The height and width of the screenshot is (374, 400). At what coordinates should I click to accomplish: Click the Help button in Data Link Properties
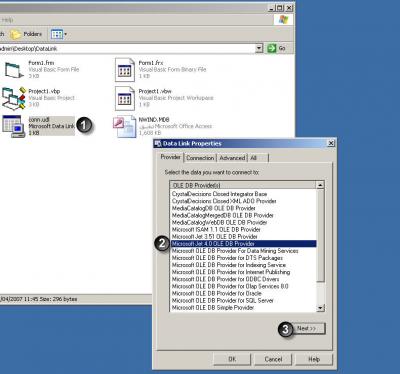(x=314, y=359)
